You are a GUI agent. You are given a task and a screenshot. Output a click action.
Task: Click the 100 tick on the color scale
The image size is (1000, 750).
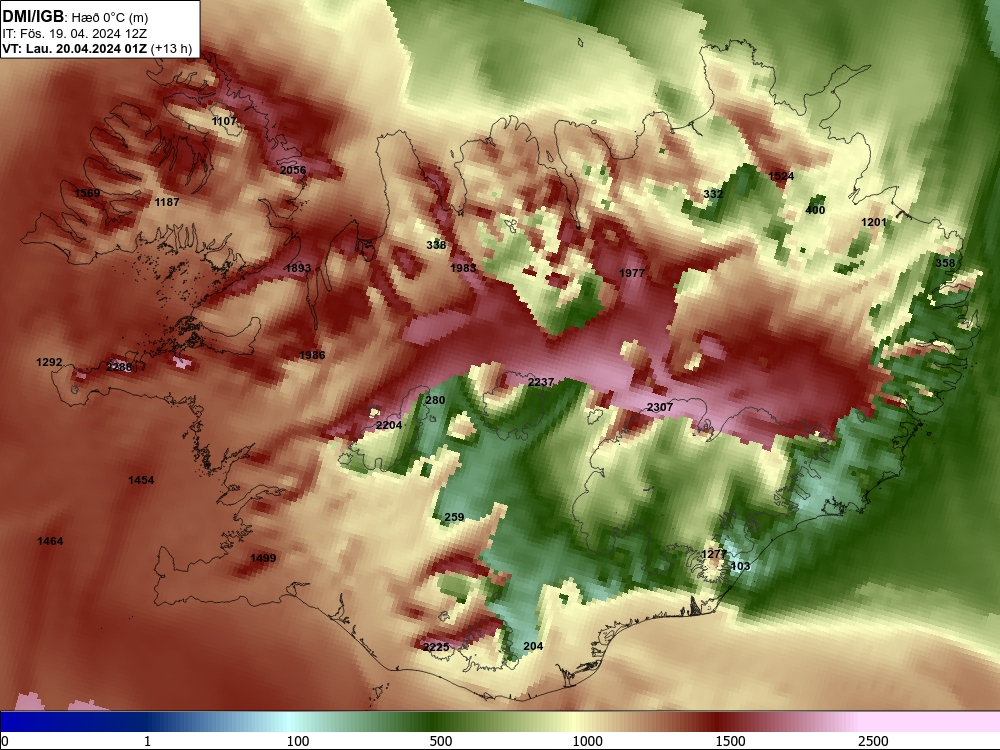pos(298,741)
